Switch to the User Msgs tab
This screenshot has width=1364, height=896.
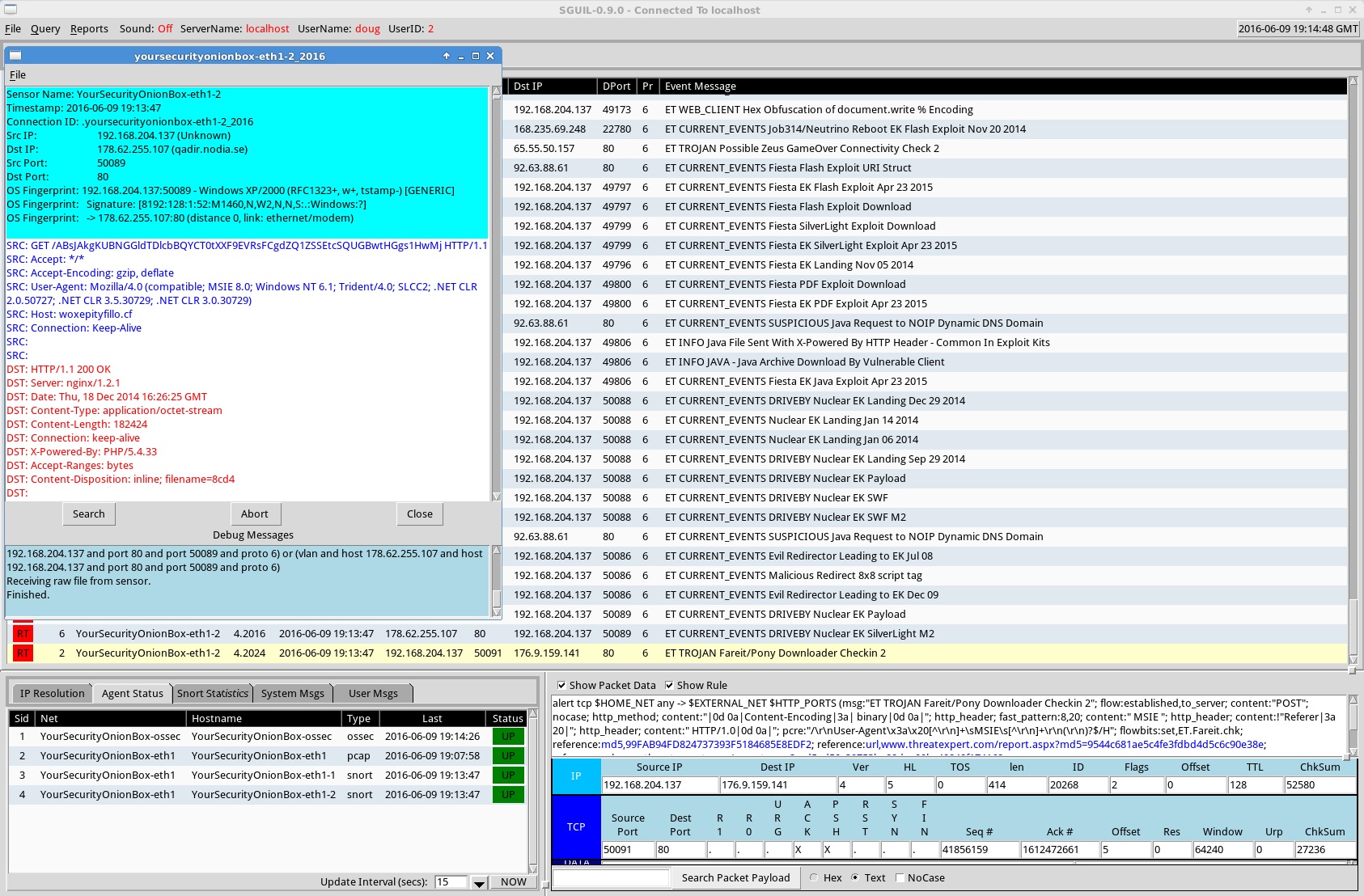pyautogui.click(x=372, y=693)
